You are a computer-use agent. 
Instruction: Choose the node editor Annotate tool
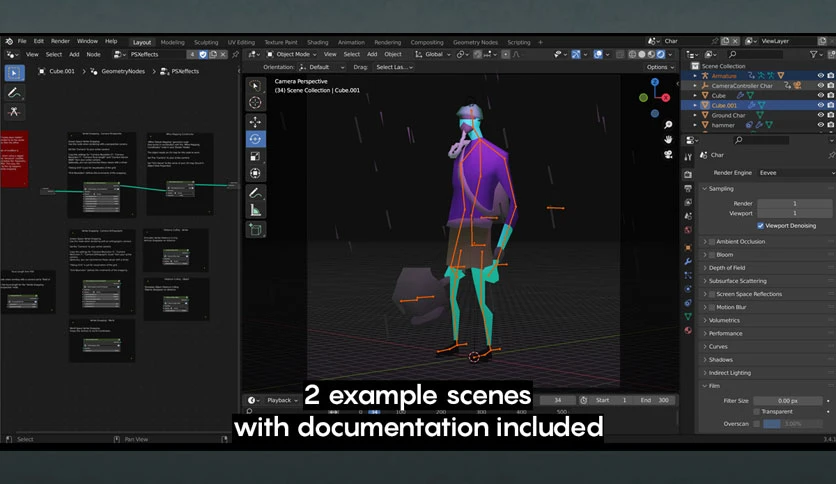pos(14,93)
